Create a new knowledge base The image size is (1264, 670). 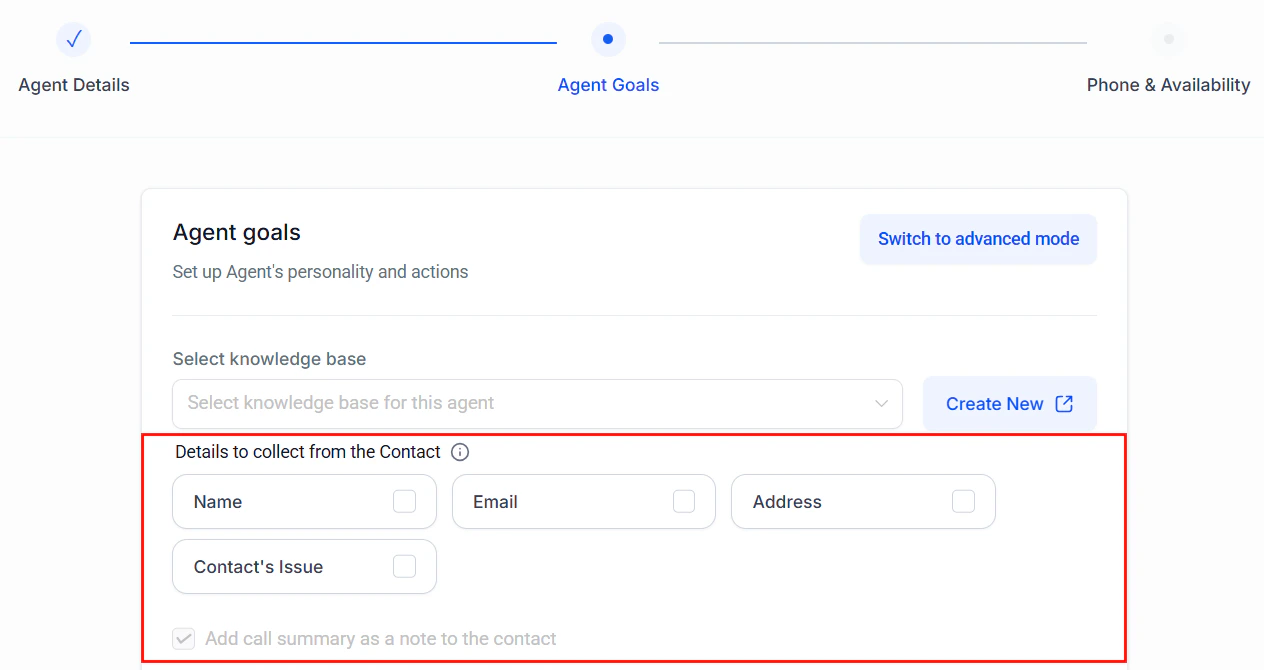[x=1009, y=403]
